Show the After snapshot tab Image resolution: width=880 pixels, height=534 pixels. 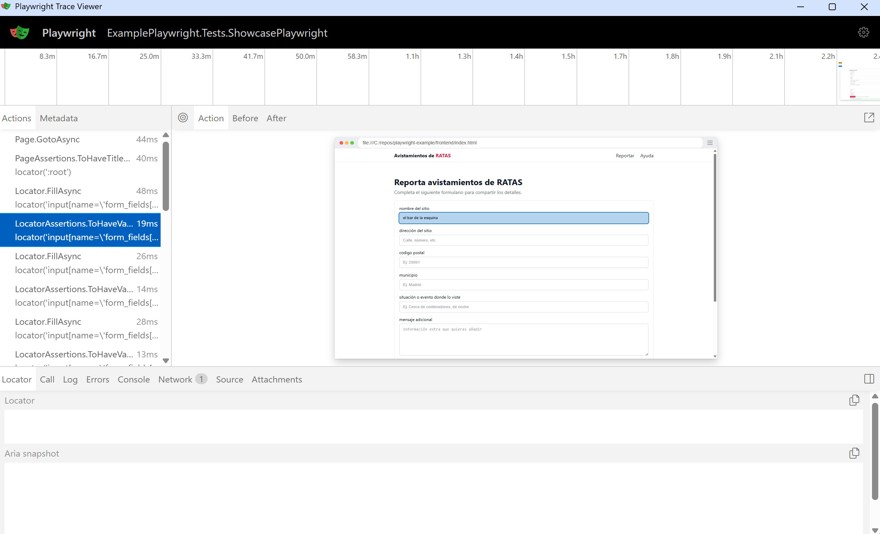276,118
